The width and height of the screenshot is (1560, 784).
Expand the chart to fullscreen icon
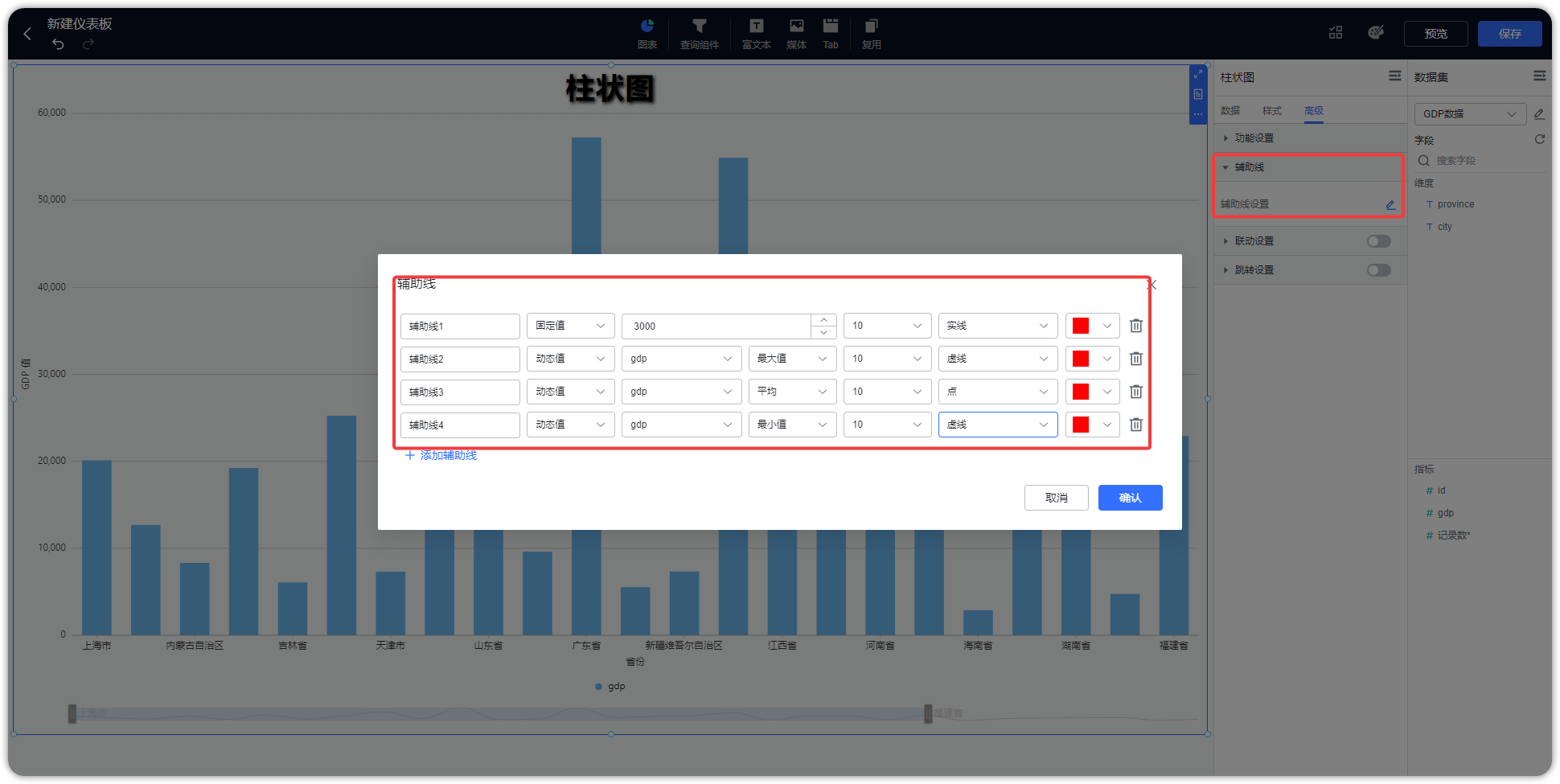pyautogui.click(x=1198, y=74)
